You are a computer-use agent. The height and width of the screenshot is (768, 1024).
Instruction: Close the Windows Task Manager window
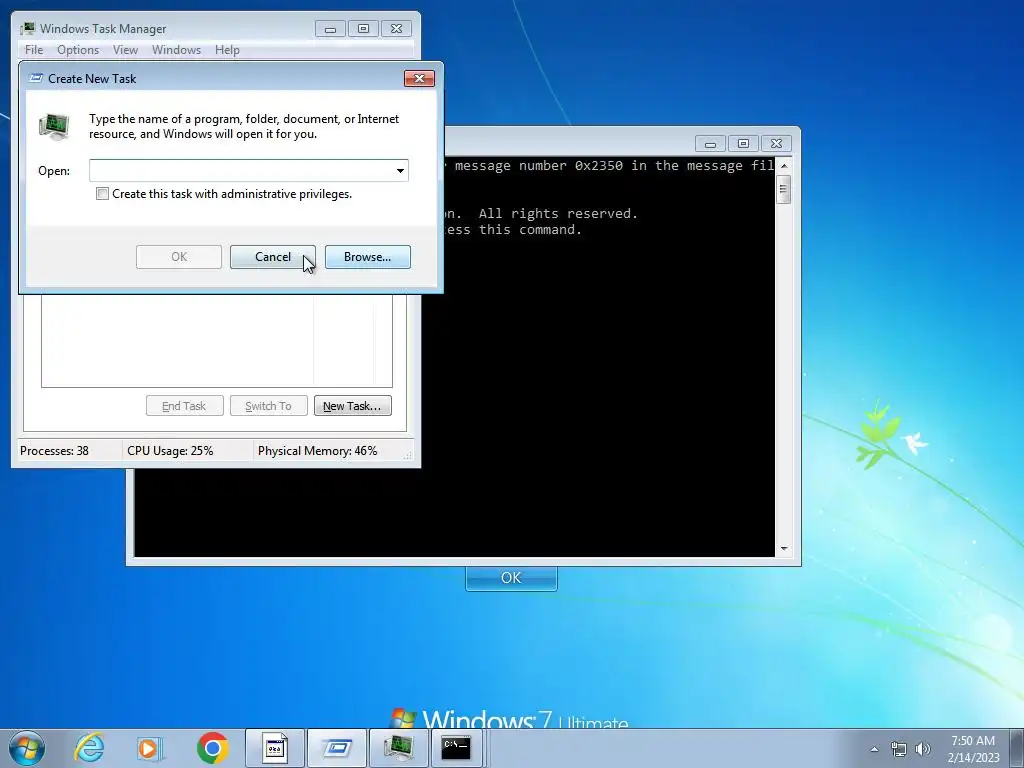(396, 29)
